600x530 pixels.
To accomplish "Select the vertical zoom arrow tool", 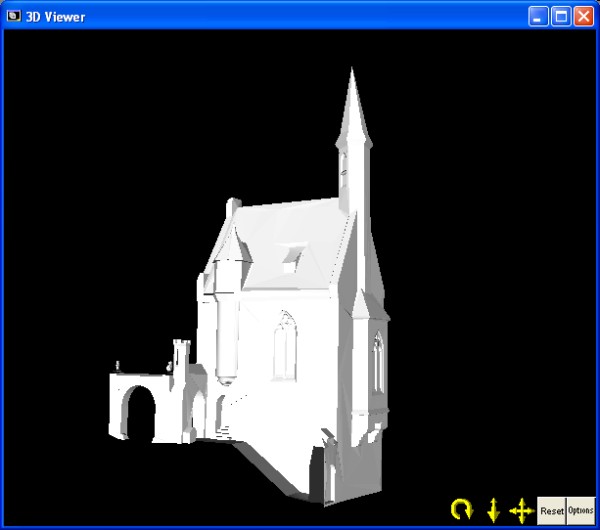I will 493,510.
